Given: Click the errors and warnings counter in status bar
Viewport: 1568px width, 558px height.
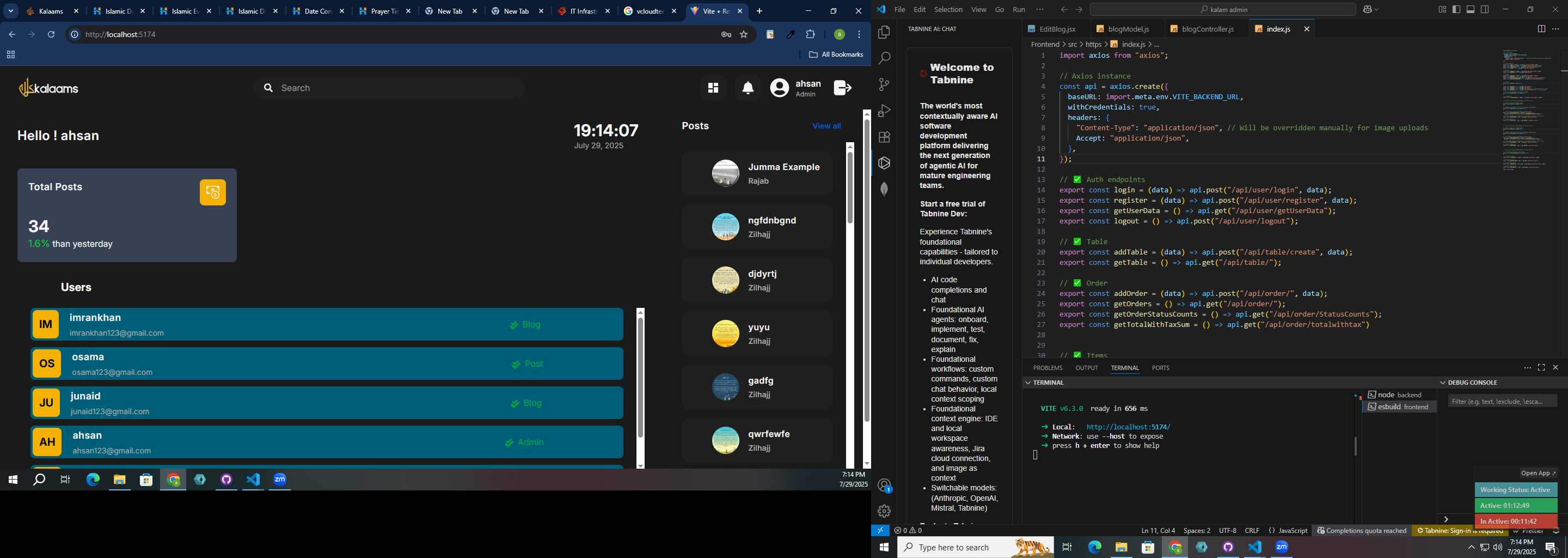Looking at the screenshot, I should pos(908,531).
